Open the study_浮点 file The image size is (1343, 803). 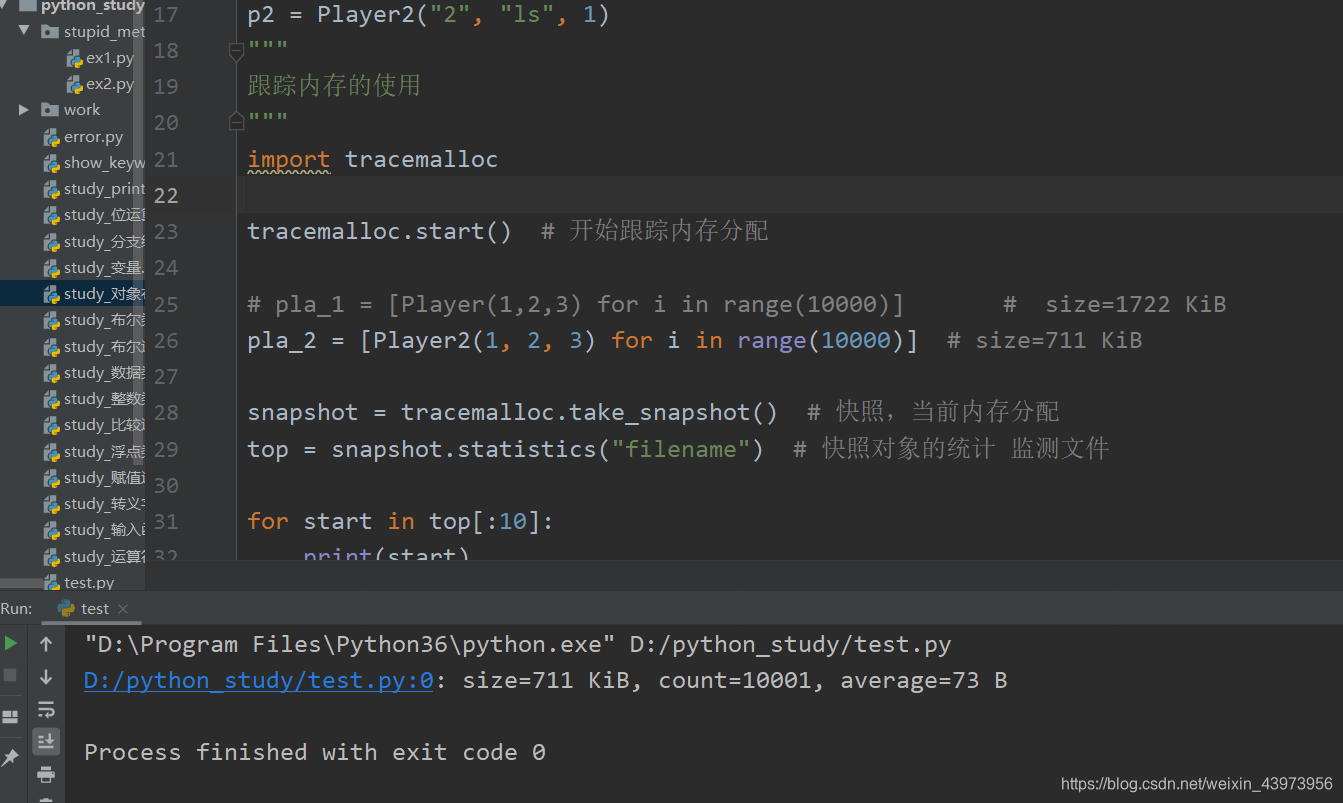click(x=94, y=452)
